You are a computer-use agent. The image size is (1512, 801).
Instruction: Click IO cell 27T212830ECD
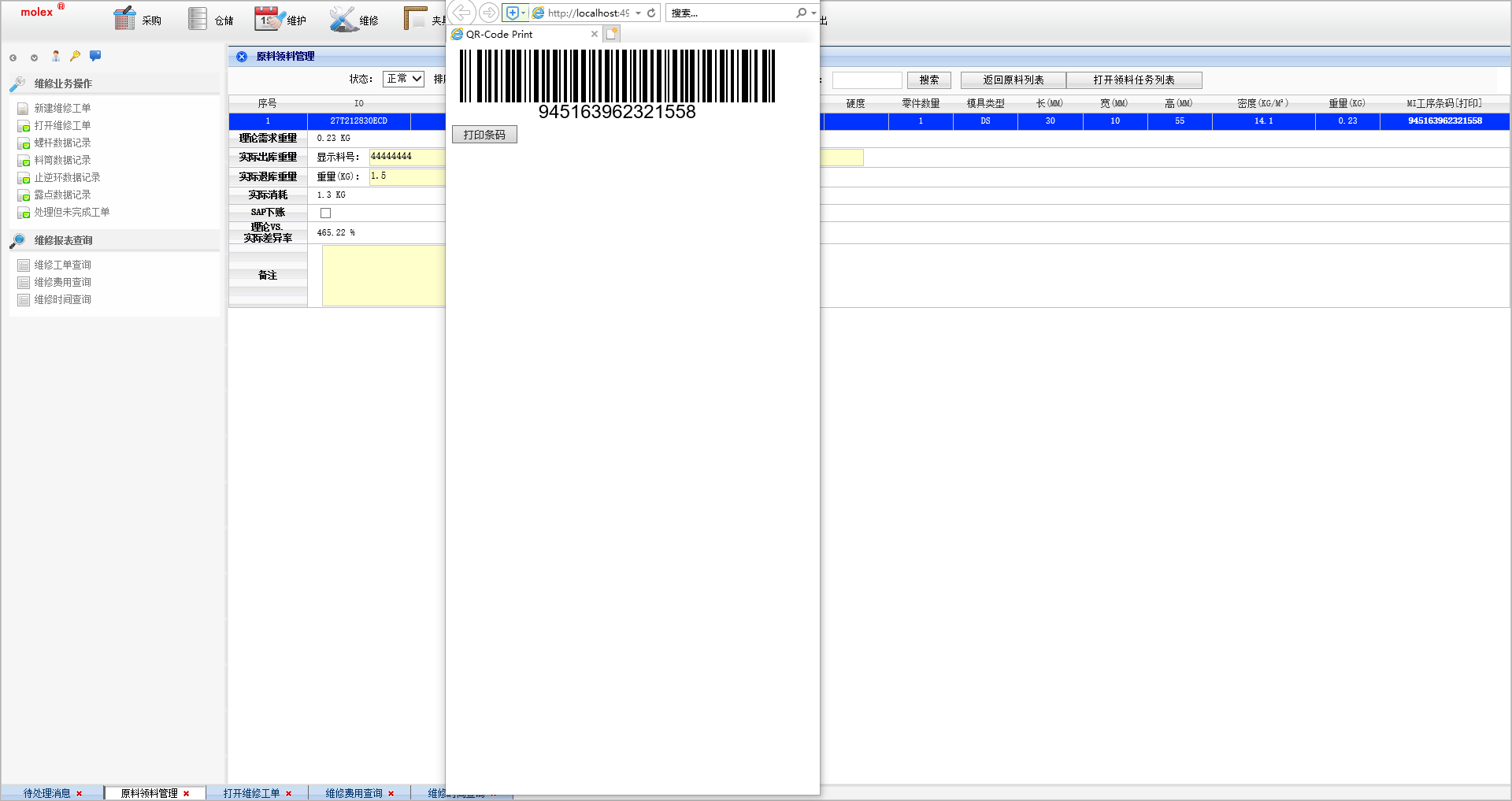pyautogui.click(x=358, y=121)
